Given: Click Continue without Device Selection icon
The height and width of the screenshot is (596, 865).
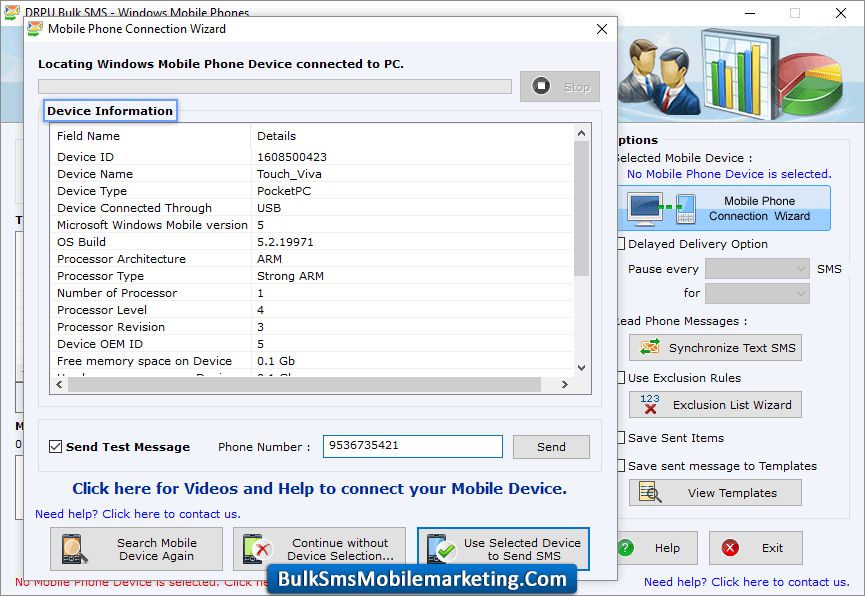Looking at the screenshot, I should 258,549.
